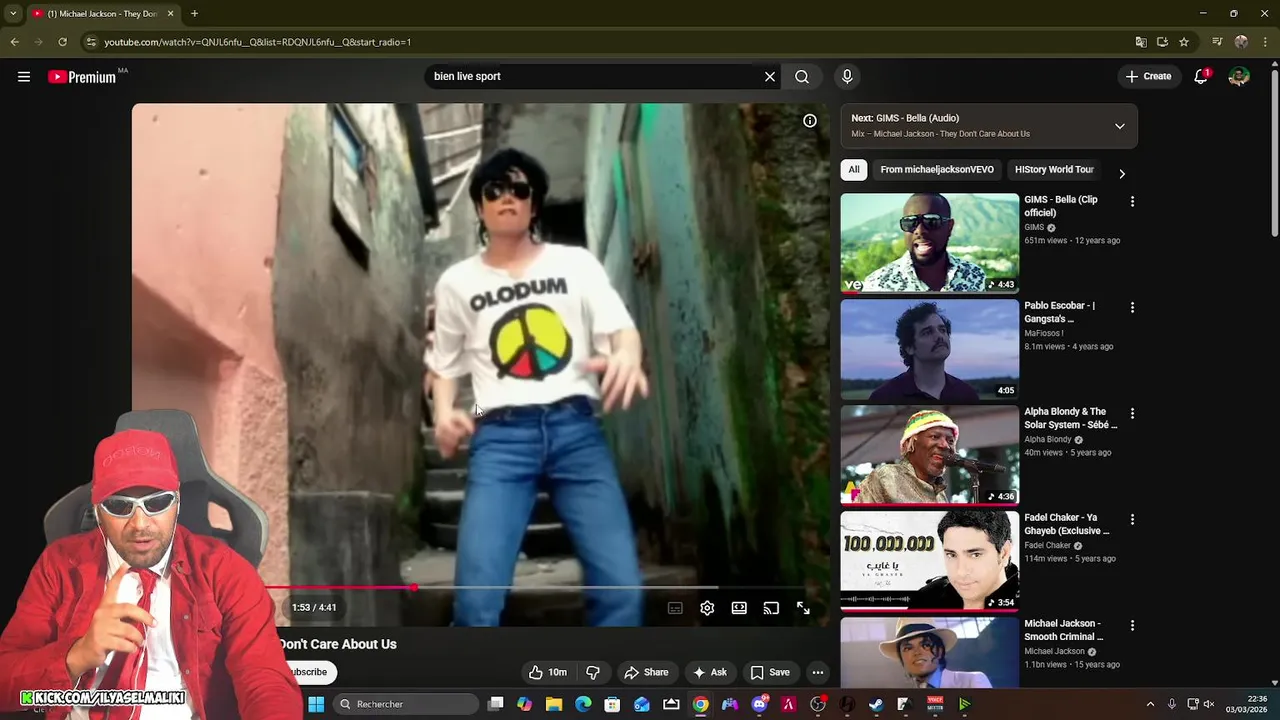
Task: Click the Ask button below the video
Action: click(710, 672)
